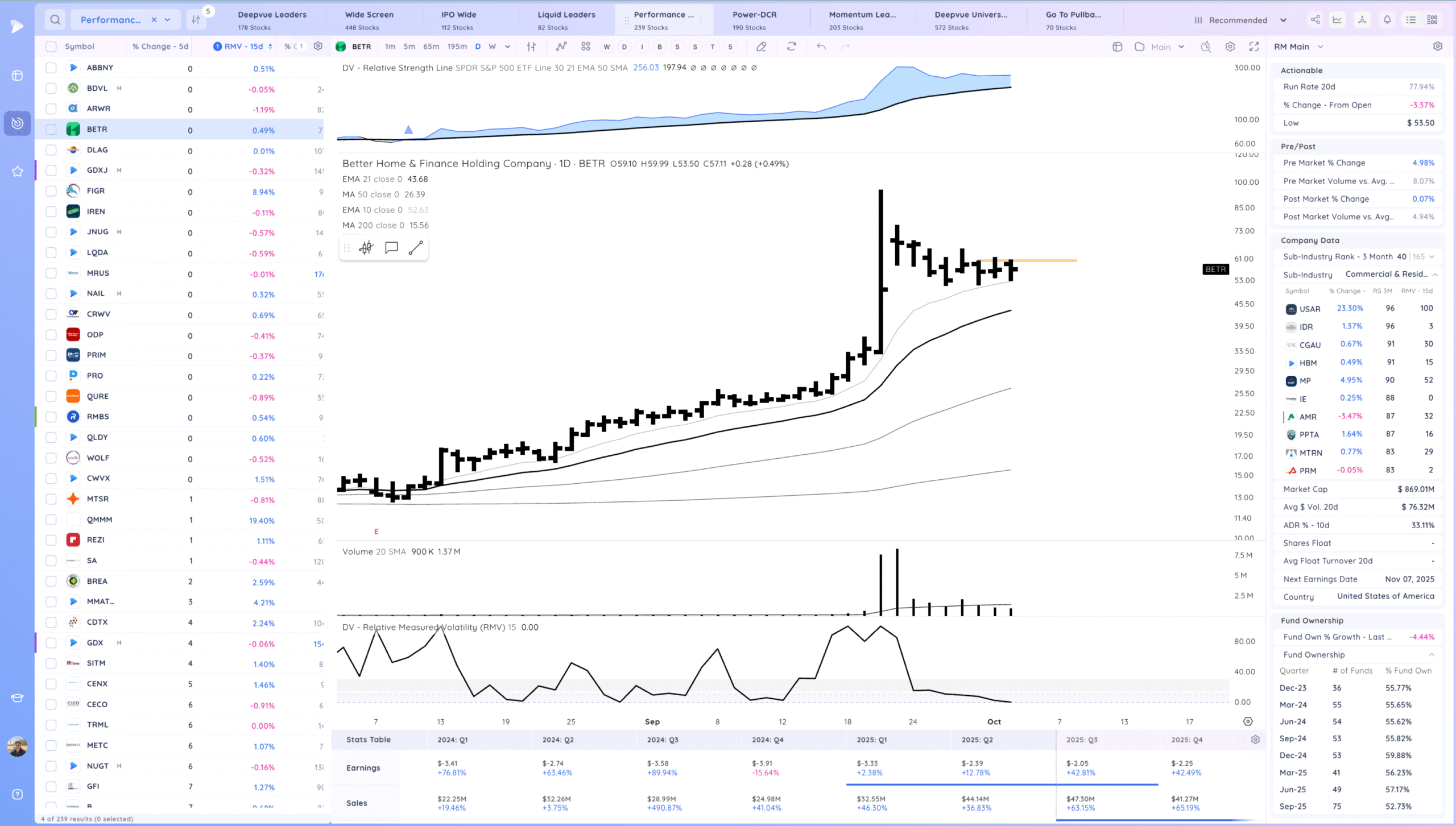Select the 65m timeframe button
This screenshot has height=826, width=1456.
(x=431, y=47)
